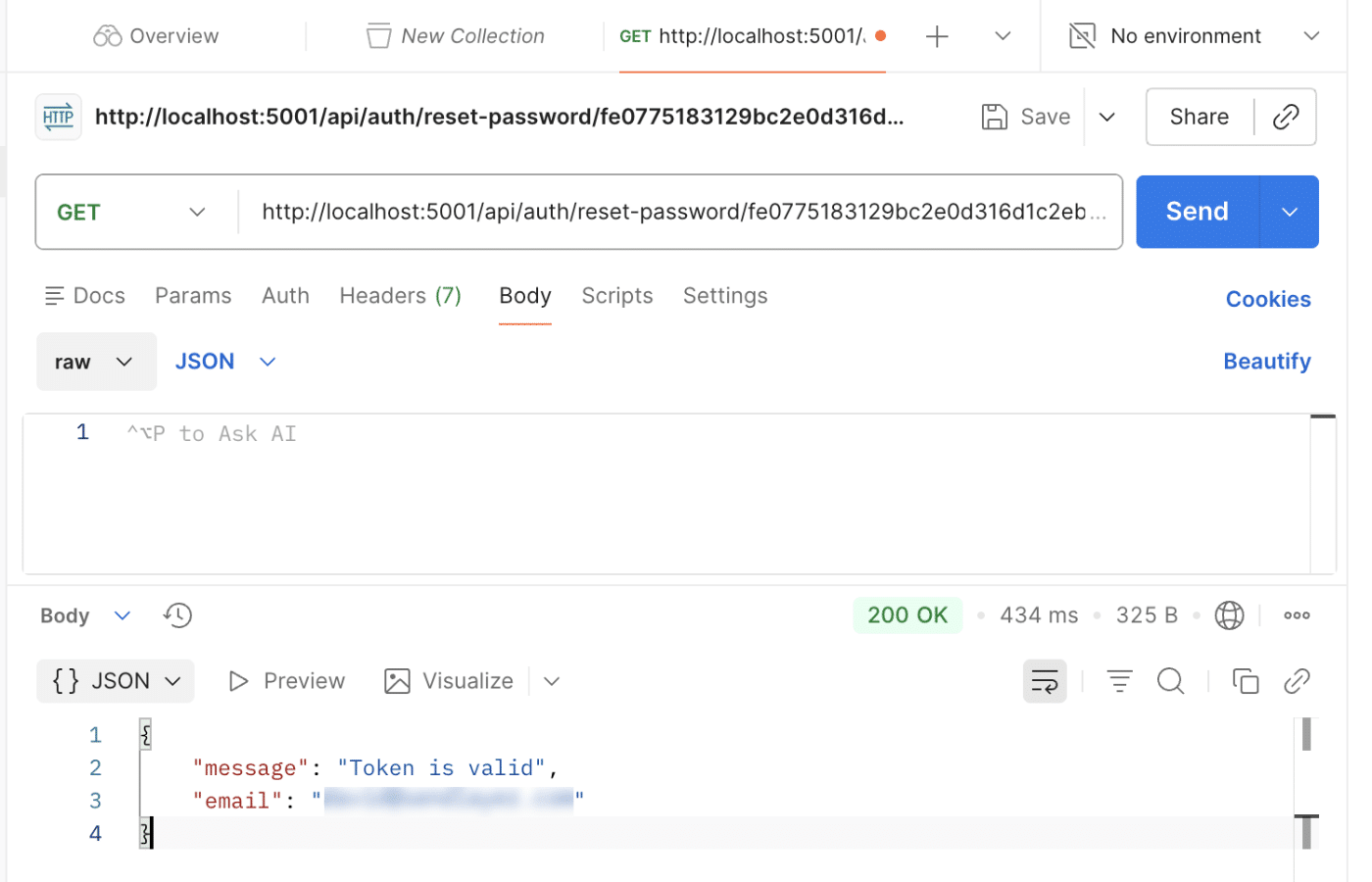Open network information globe icon
Screen dimensions: 1372x882
(x=1229, y=614)
